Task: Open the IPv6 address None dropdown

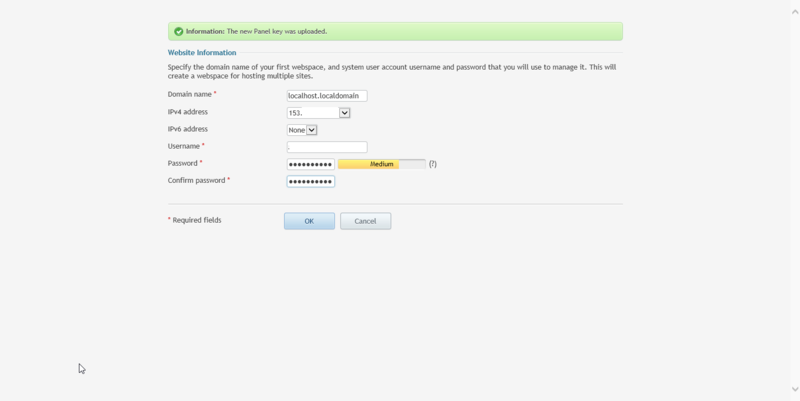Action: 302,130
